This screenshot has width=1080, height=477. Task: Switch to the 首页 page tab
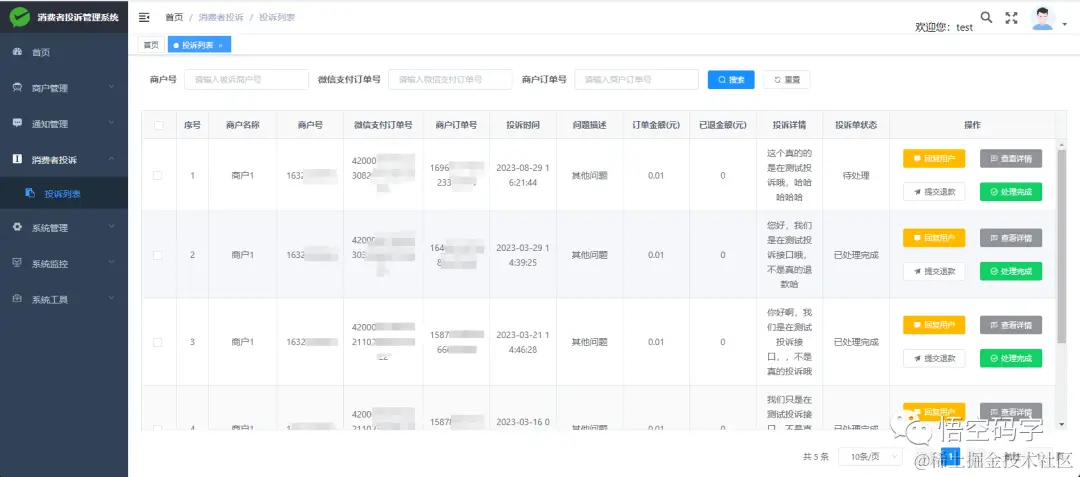point(151,45)
